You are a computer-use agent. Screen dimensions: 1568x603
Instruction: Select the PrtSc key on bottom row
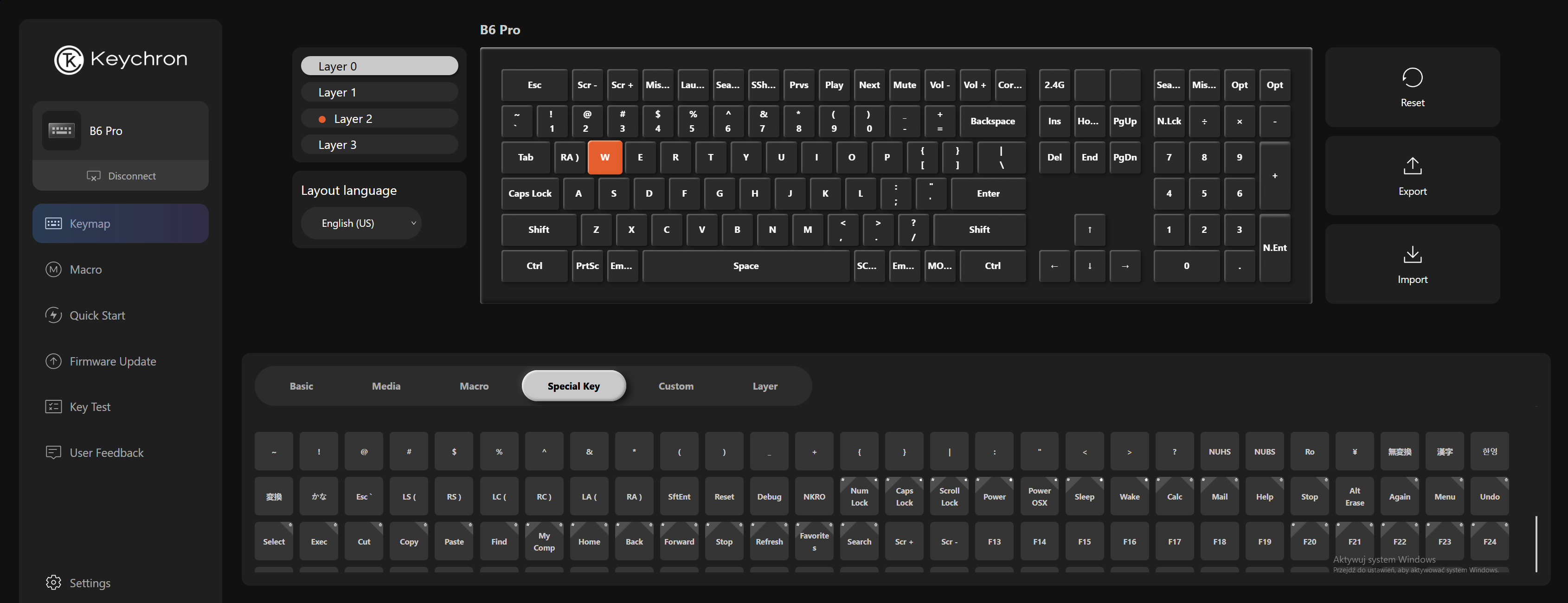(587, 266)
